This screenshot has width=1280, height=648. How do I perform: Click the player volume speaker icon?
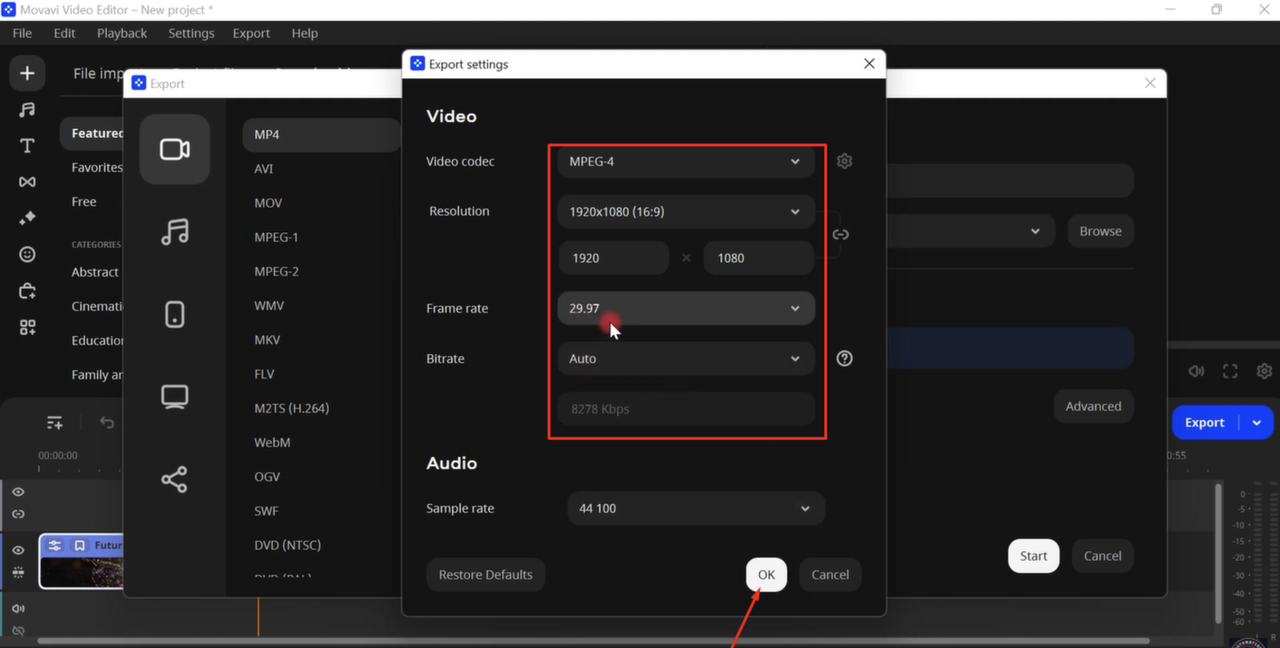click(x=1196, y=371)
